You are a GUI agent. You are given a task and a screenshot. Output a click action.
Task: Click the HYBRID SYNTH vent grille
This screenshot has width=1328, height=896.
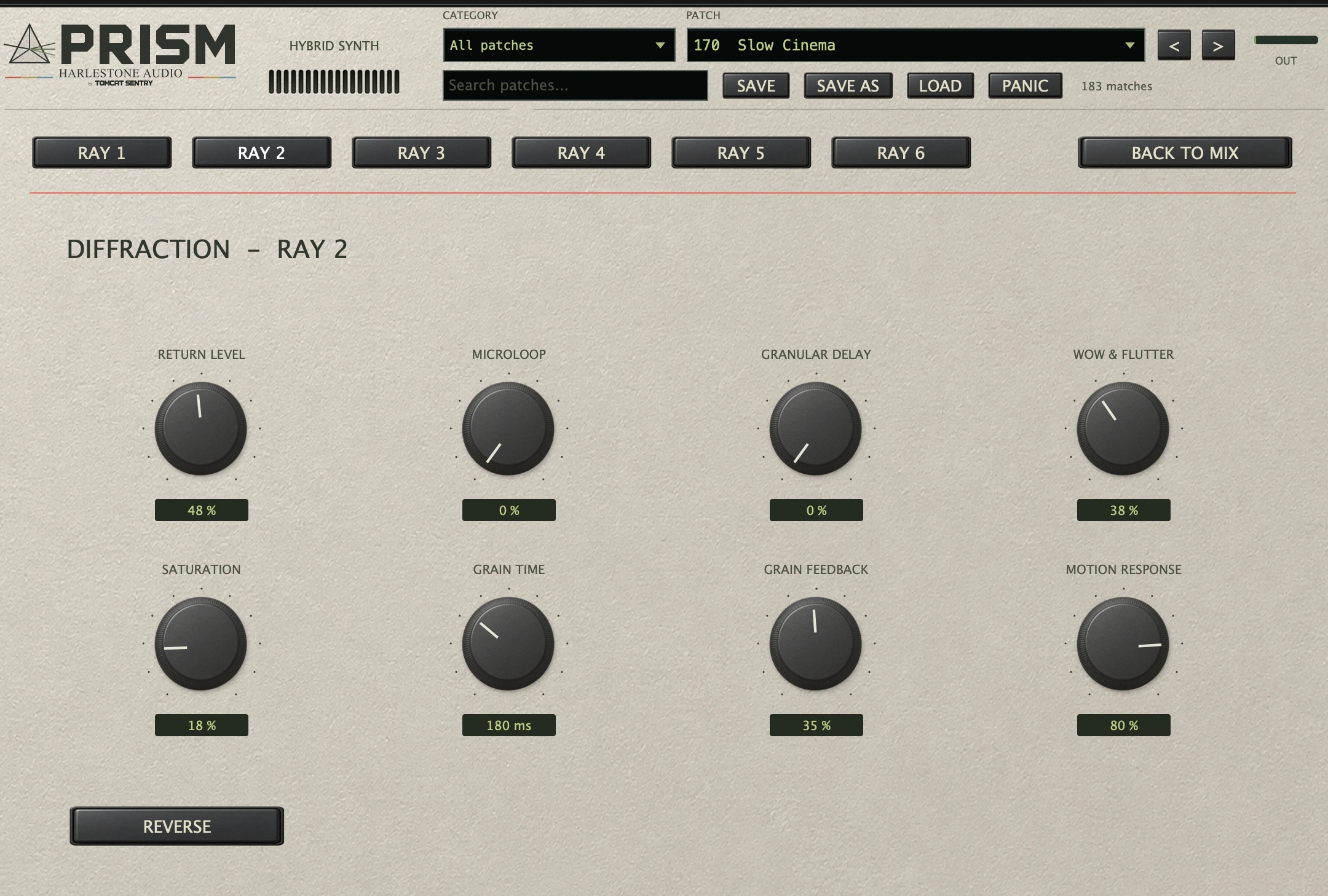[334, 82]
